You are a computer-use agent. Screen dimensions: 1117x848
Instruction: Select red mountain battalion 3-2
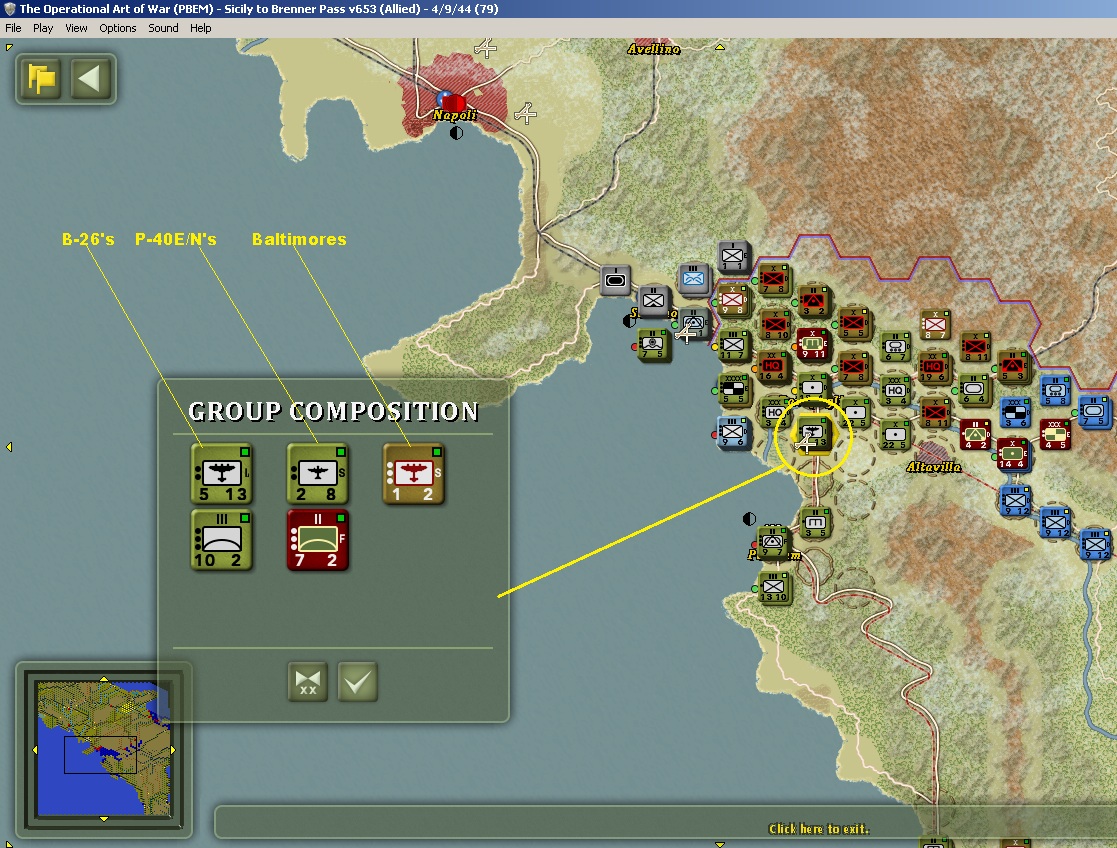tap(812, 301)
